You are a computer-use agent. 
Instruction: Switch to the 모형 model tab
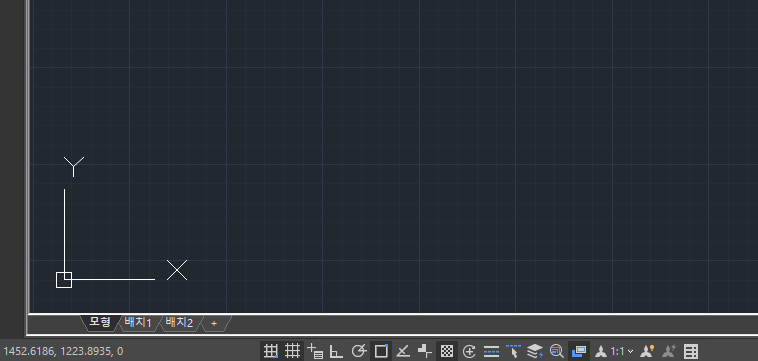pos(101,322)
